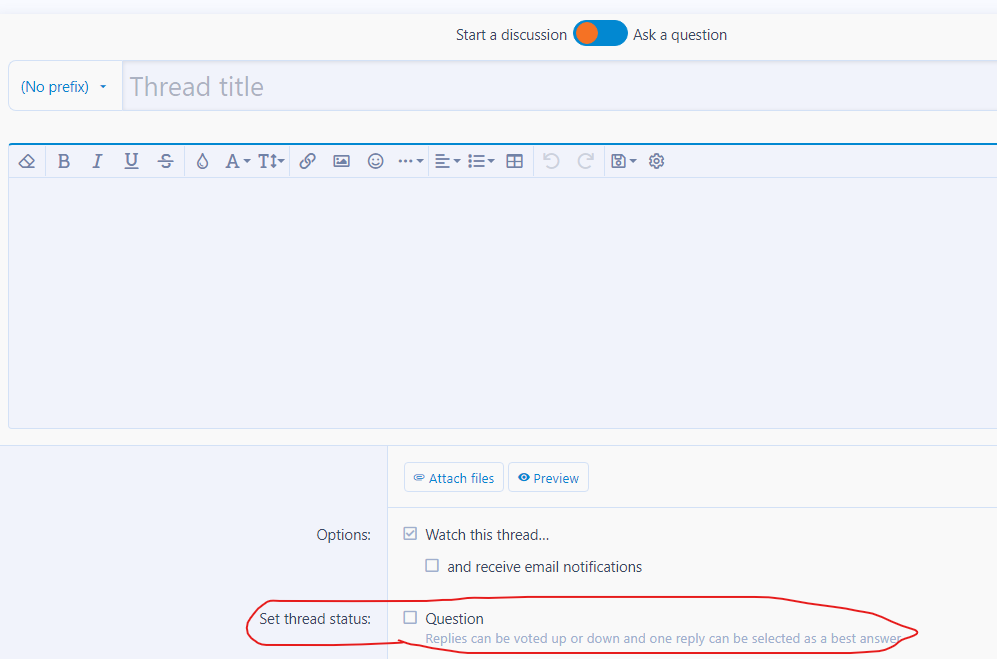Click the Remove formatting eraser icon

[x=27, y=162]
